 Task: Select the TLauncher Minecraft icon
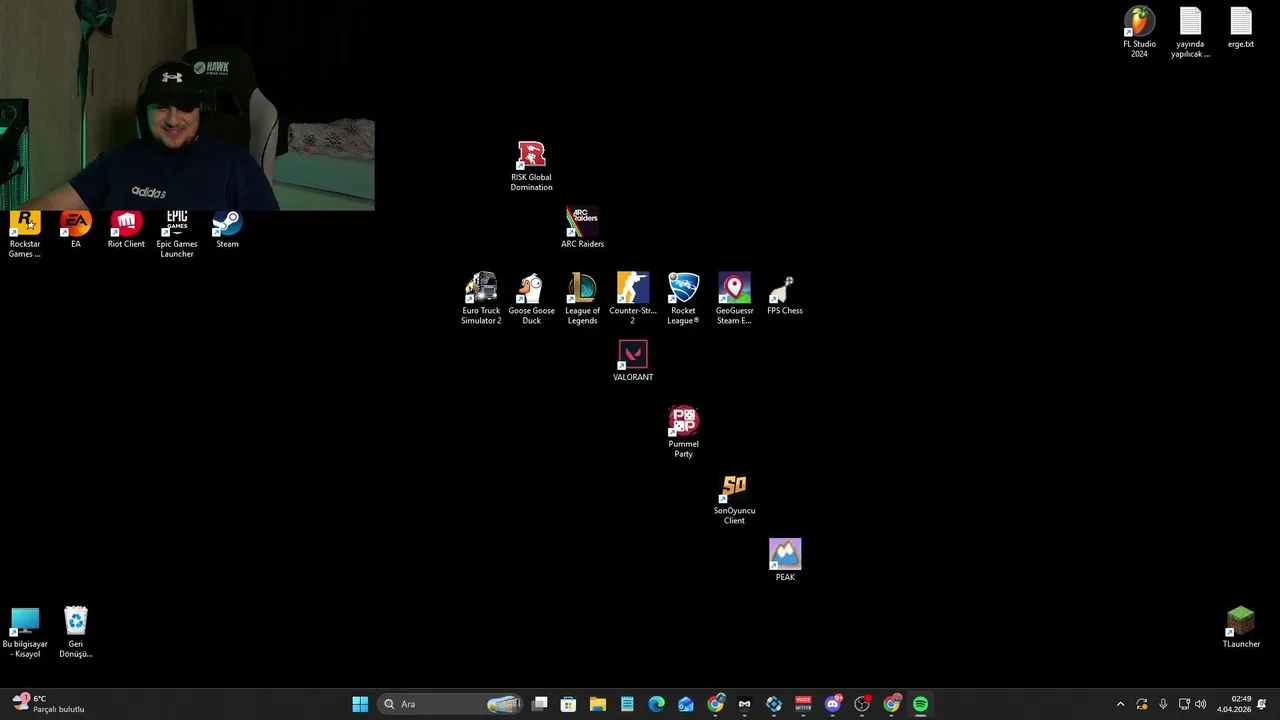1241,627
